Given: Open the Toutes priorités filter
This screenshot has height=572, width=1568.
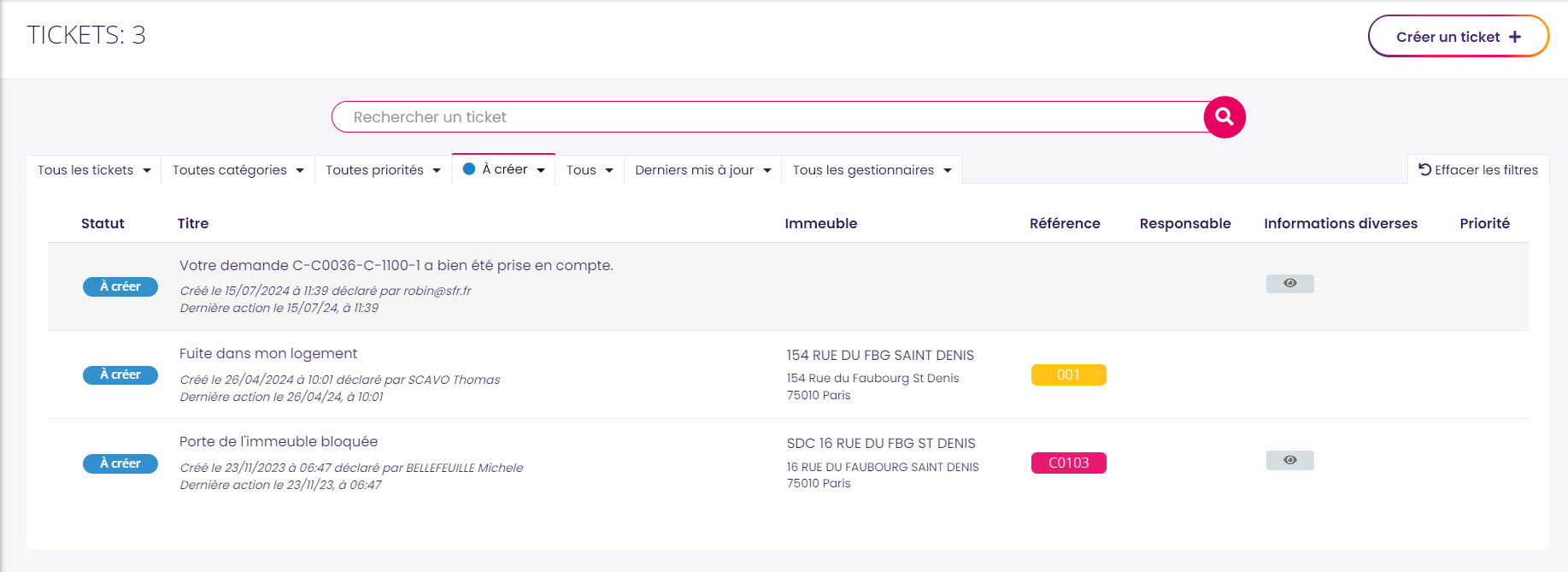Looking at the screenshot, I should click(383, 170).
